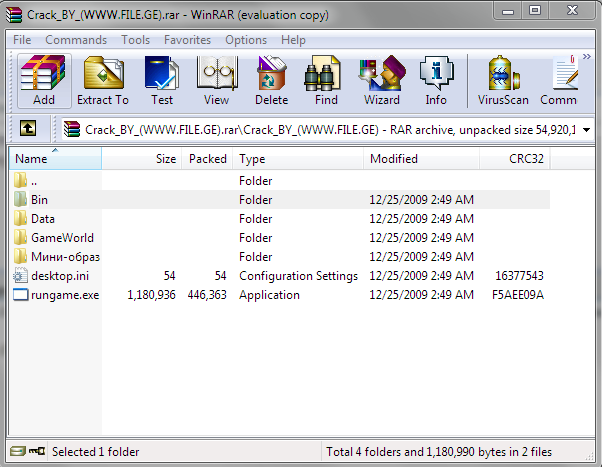Viewport: 602px width, 467px height.
Task: Expand the address bar path dropdown
Action: click(586, 130)
